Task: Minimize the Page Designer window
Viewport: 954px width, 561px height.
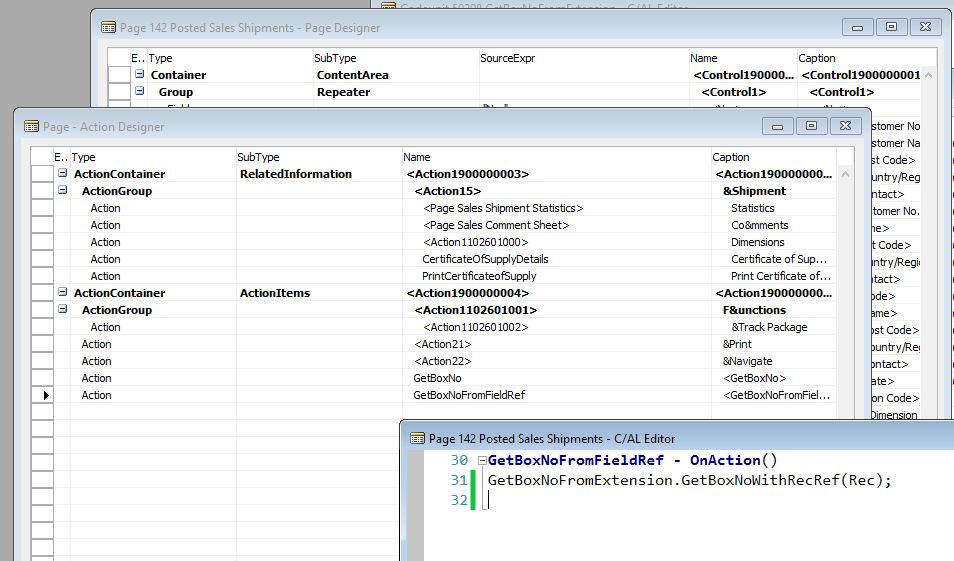Action: click(x=857, y=27)
